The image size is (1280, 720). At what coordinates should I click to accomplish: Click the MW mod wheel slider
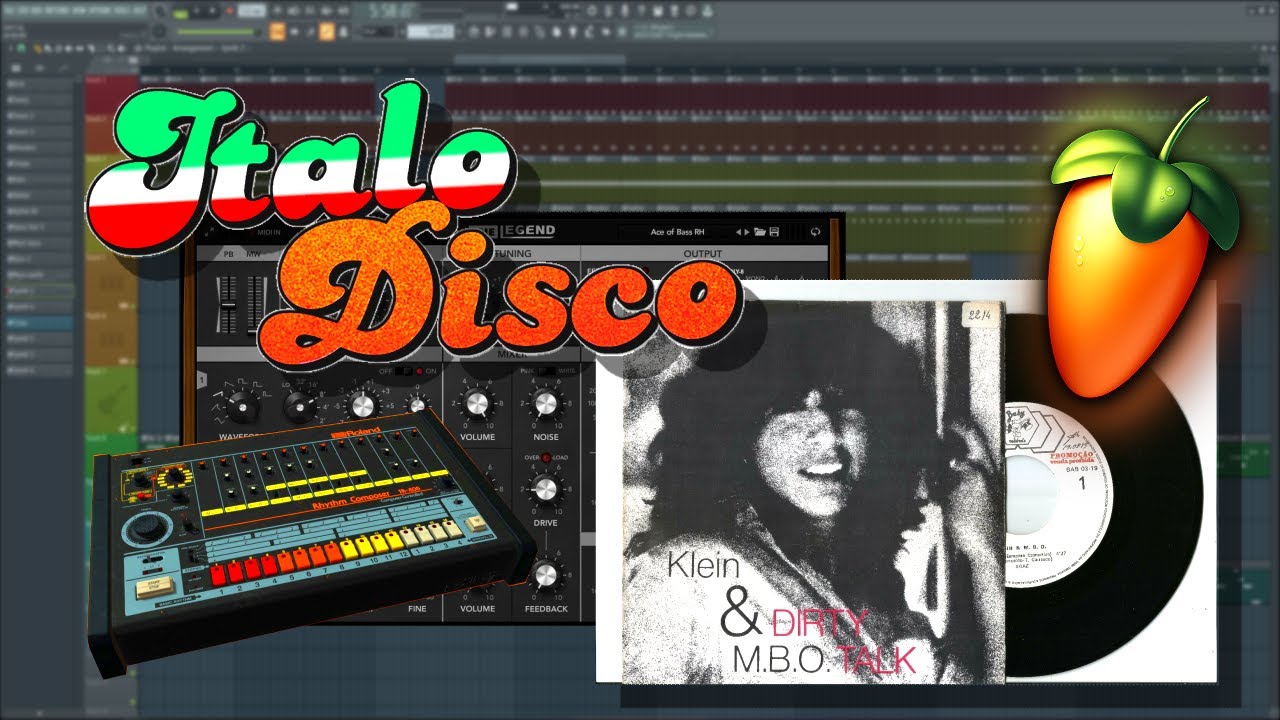click(x=254, y=305)
